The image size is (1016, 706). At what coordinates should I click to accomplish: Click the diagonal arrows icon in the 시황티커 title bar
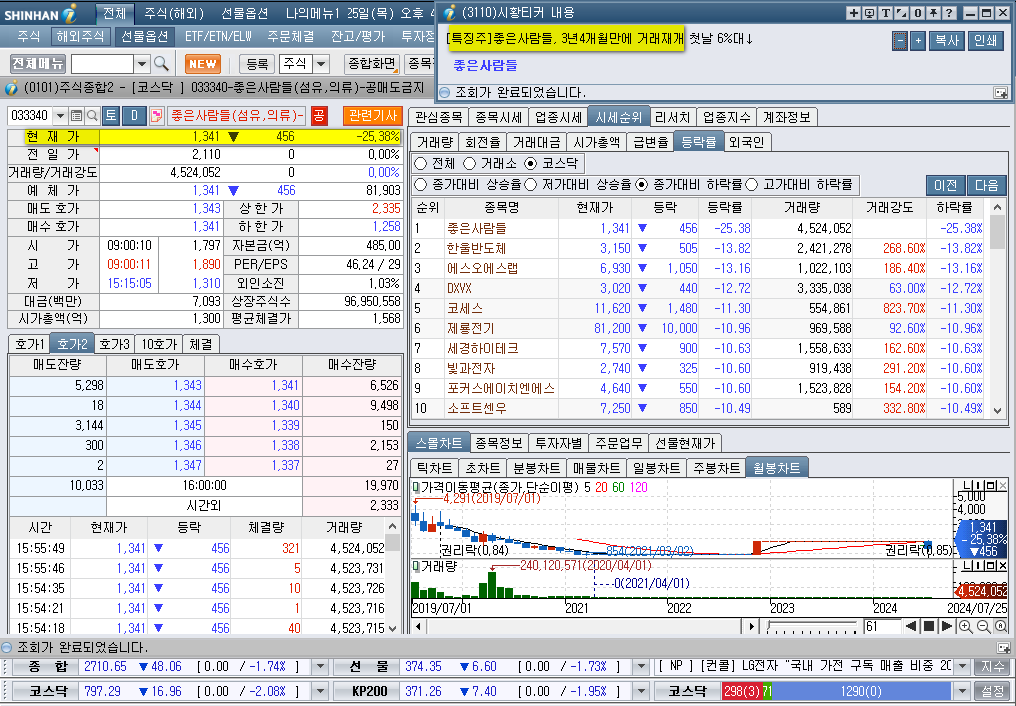(901, 13)
